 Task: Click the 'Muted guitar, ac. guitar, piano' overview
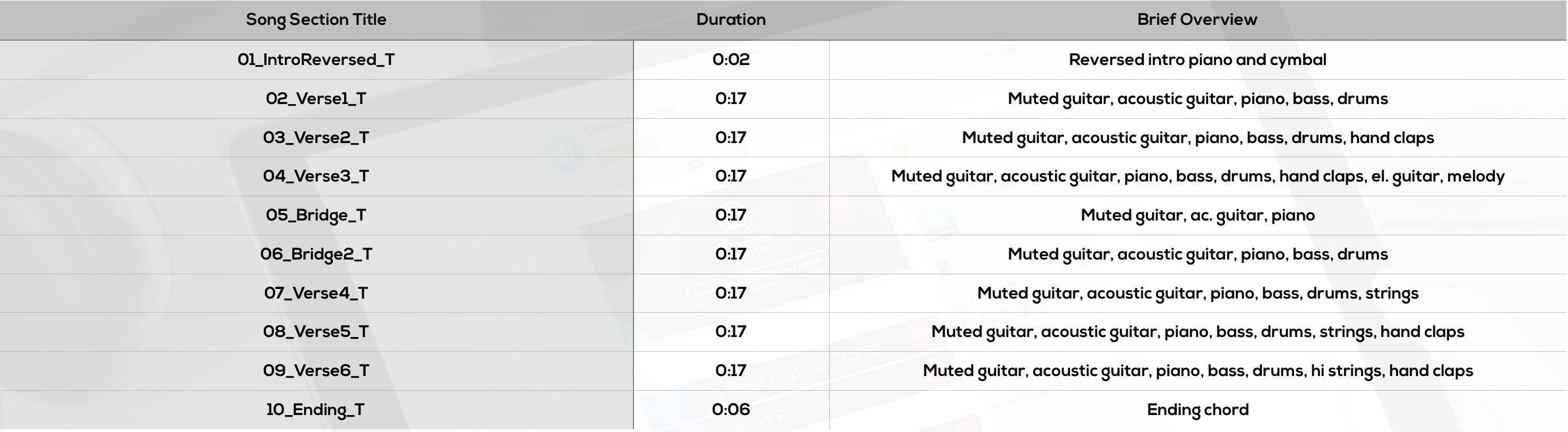click(x=1197, y=215)
